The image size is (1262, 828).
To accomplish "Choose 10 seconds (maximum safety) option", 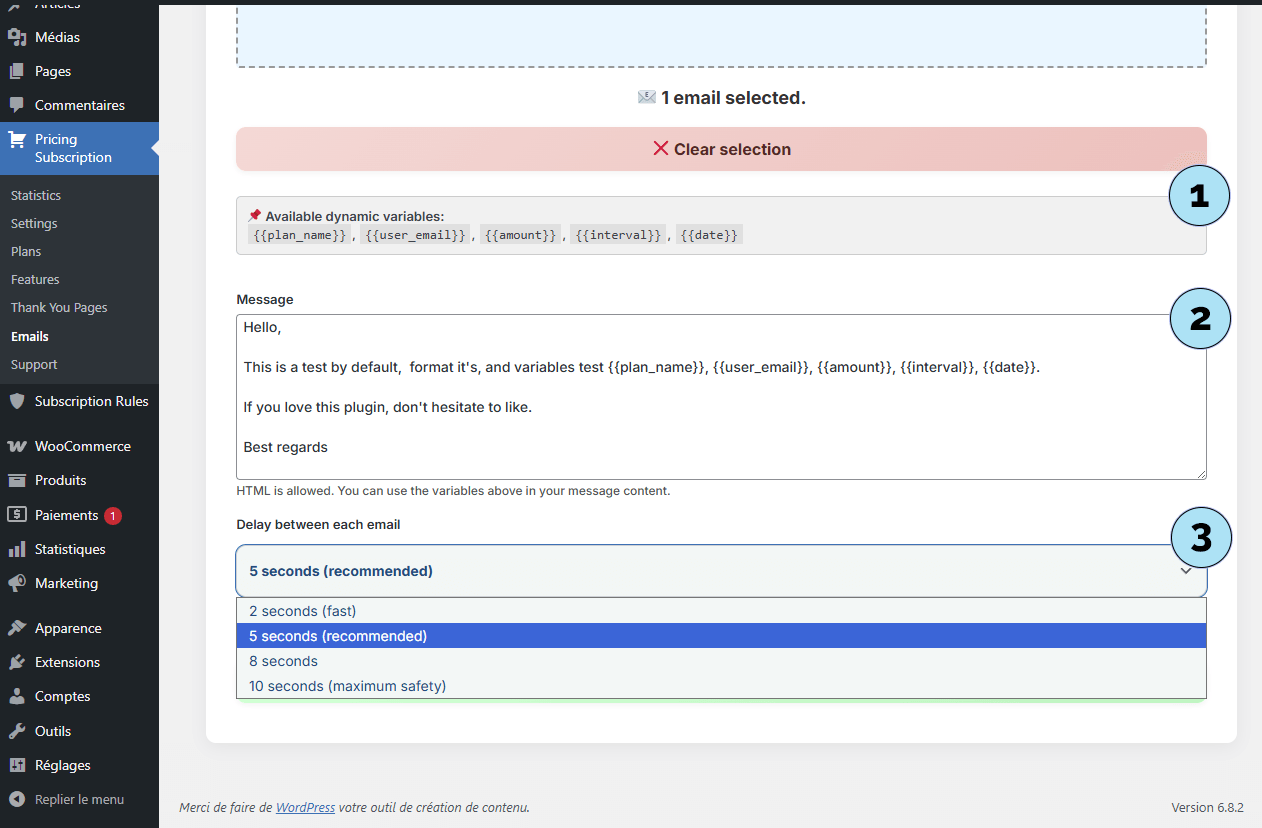I will pos(347,686).
